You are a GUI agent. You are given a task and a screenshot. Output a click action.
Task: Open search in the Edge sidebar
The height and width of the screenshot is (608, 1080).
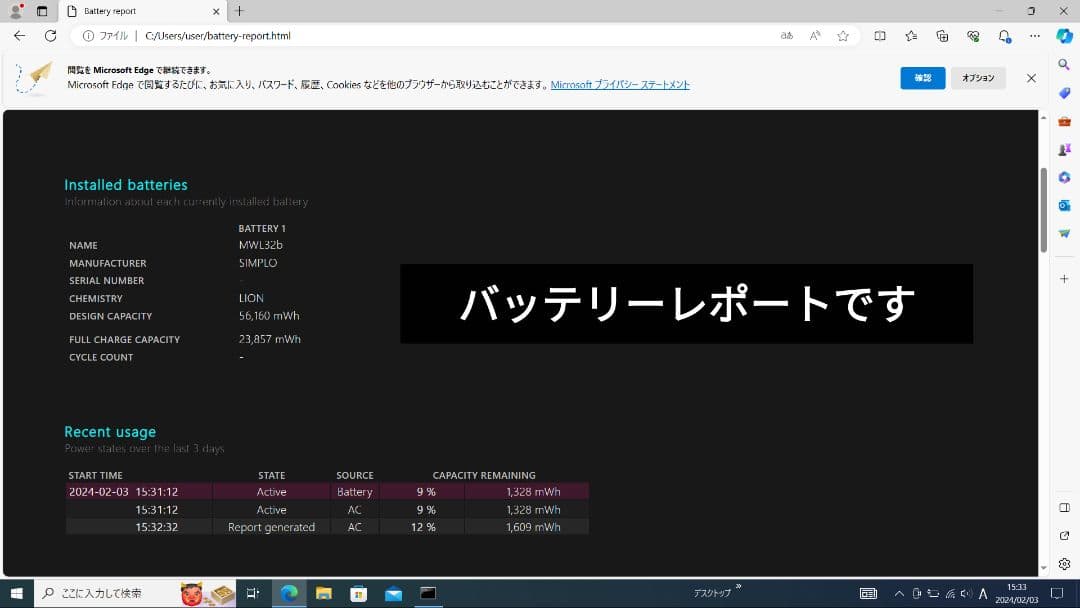1064,64
